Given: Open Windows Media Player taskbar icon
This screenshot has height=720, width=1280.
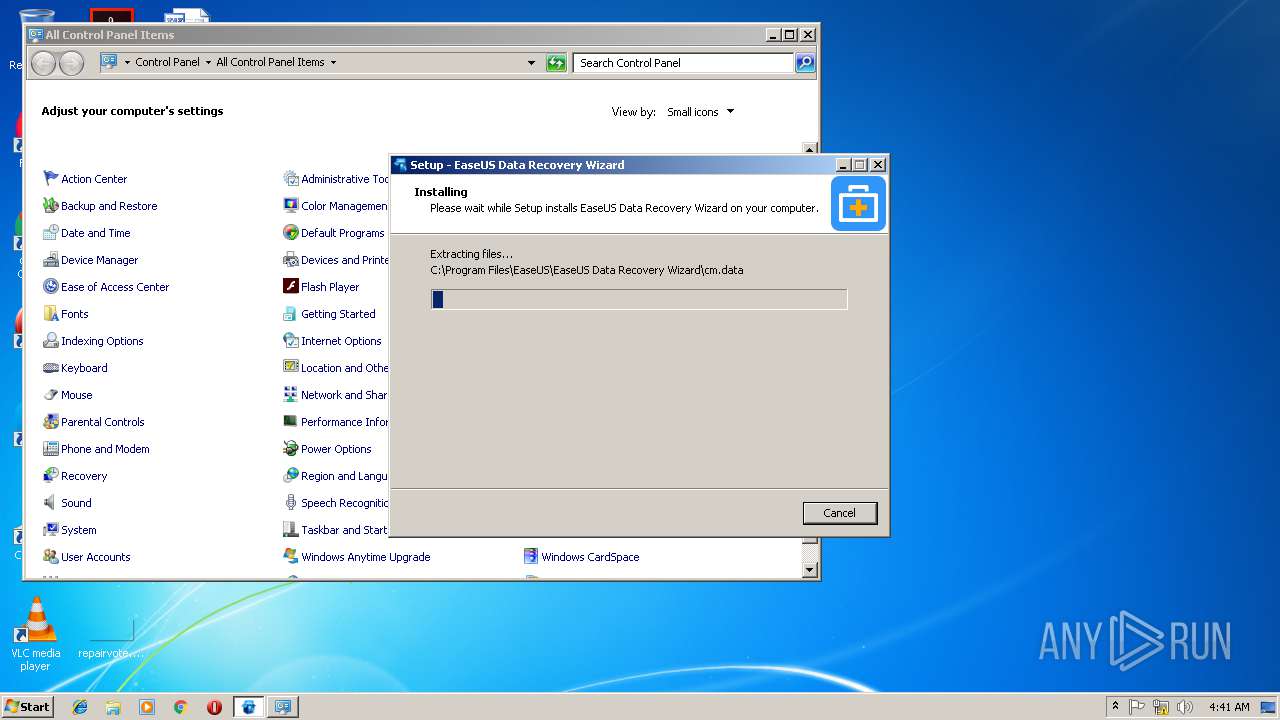Looking at the screenshot, I should 147,707.
